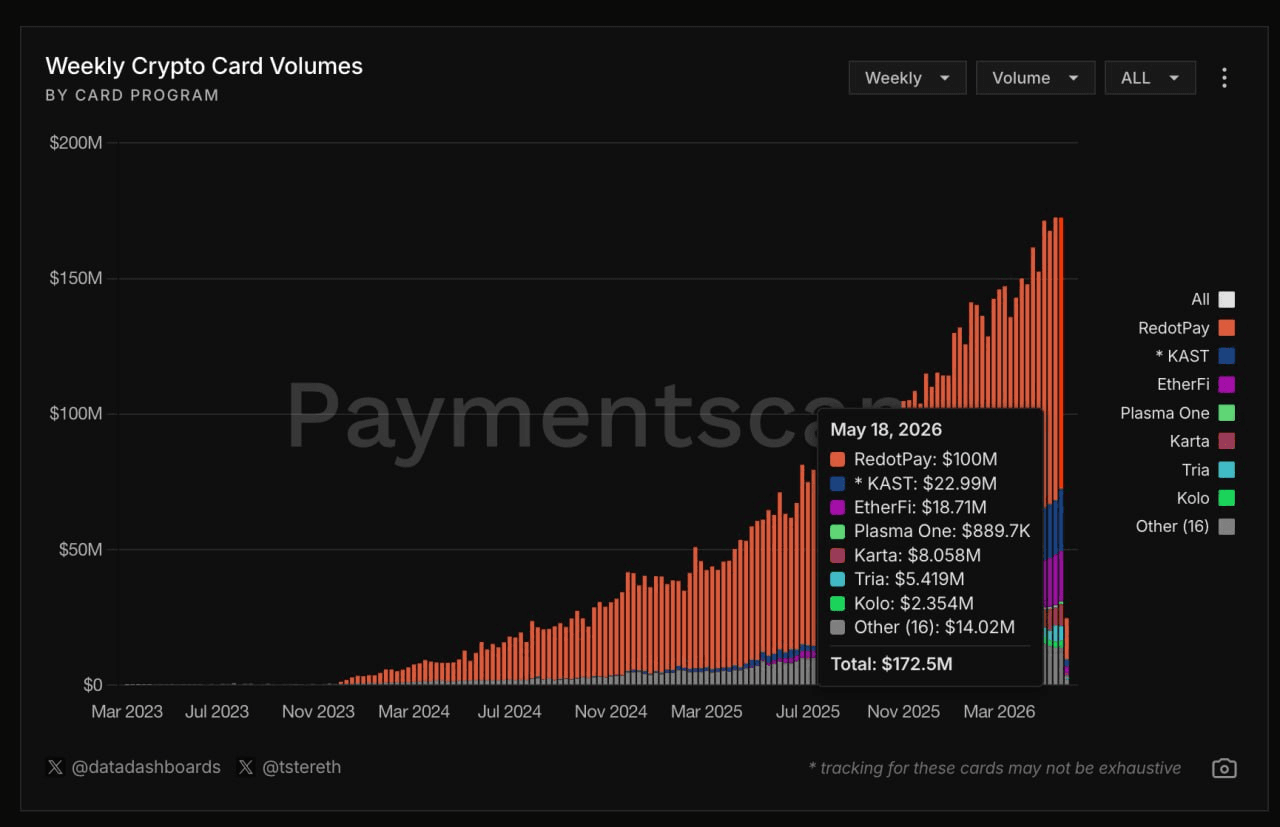
Task: Open the three-dot more options menu
Action: tap(1224, 78)
